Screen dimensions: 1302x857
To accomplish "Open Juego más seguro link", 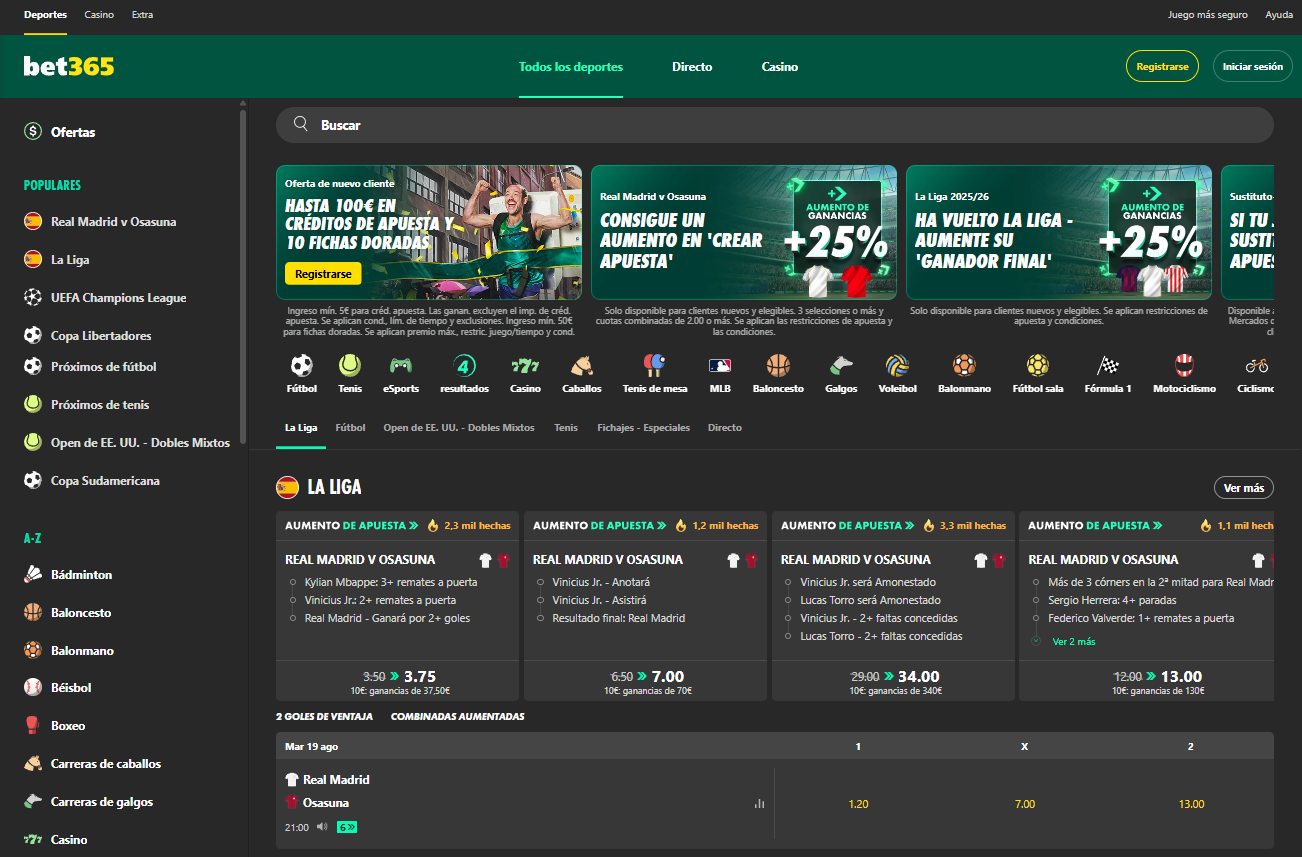I will pos(1207,15).
